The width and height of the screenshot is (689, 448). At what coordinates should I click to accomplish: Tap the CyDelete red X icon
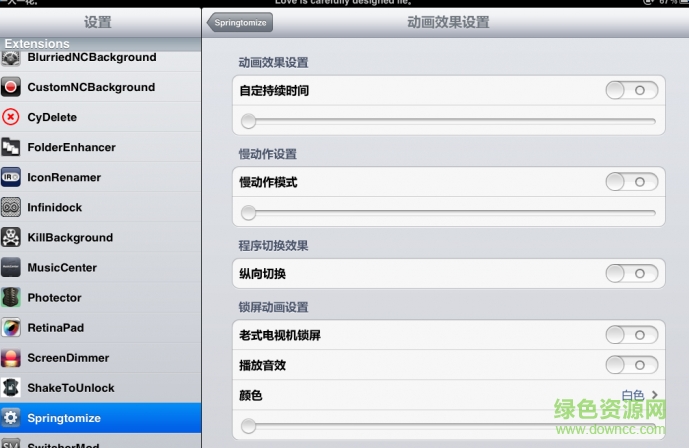(11, 117)
